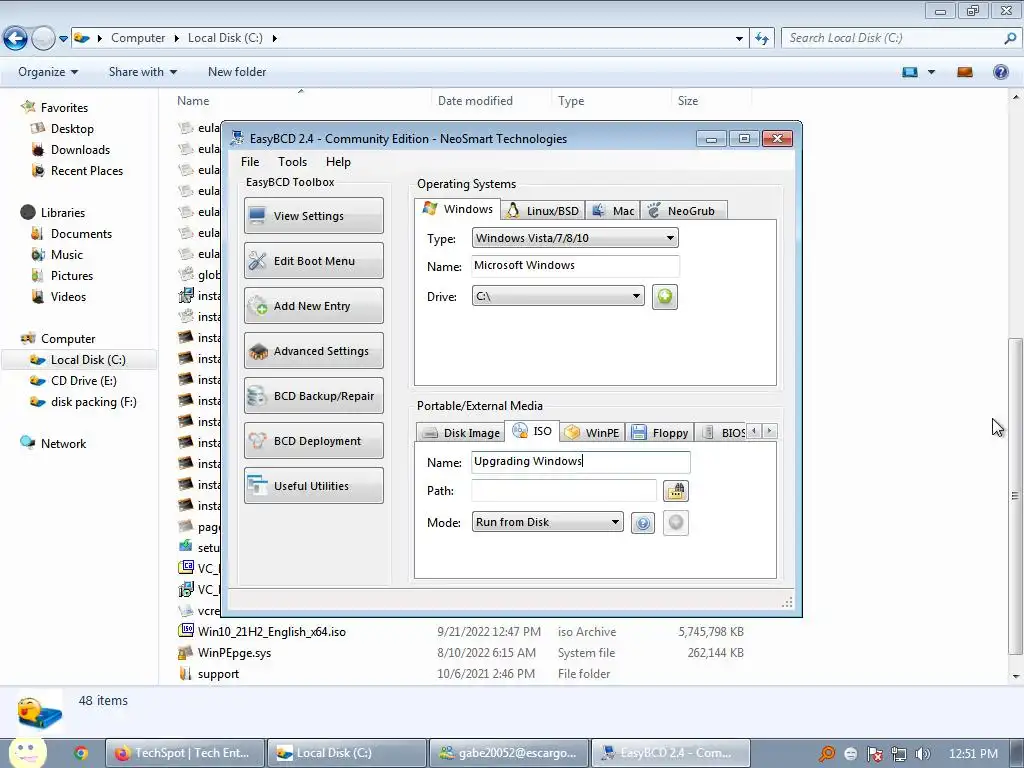Select disk packing (F:) drive
Image resolution: width=1024 pixels, height=768 pixels.
click(x=93, y=402)
